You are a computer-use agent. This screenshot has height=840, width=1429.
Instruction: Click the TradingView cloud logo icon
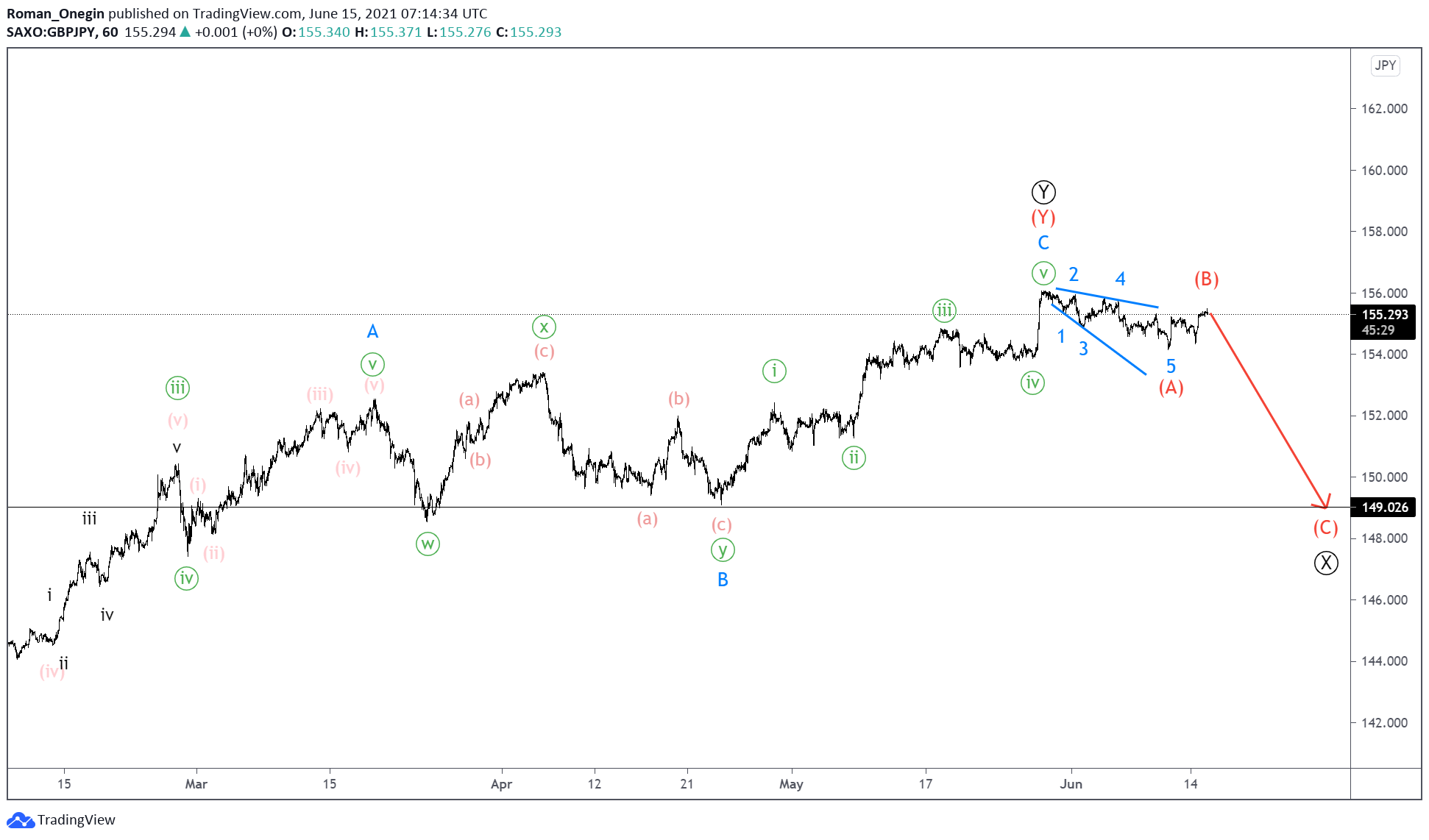point(20,820)
